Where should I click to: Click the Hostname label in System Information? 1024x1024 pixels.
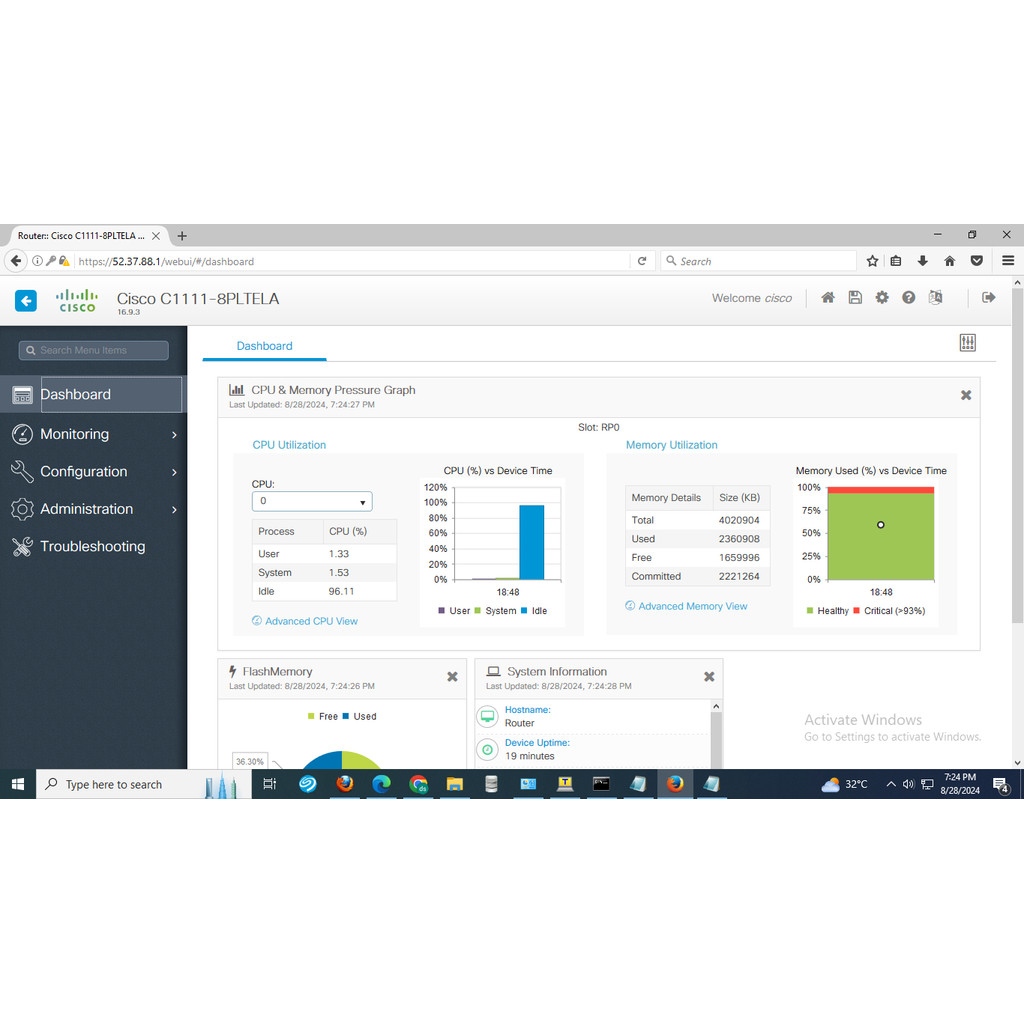tap(528, 709)
